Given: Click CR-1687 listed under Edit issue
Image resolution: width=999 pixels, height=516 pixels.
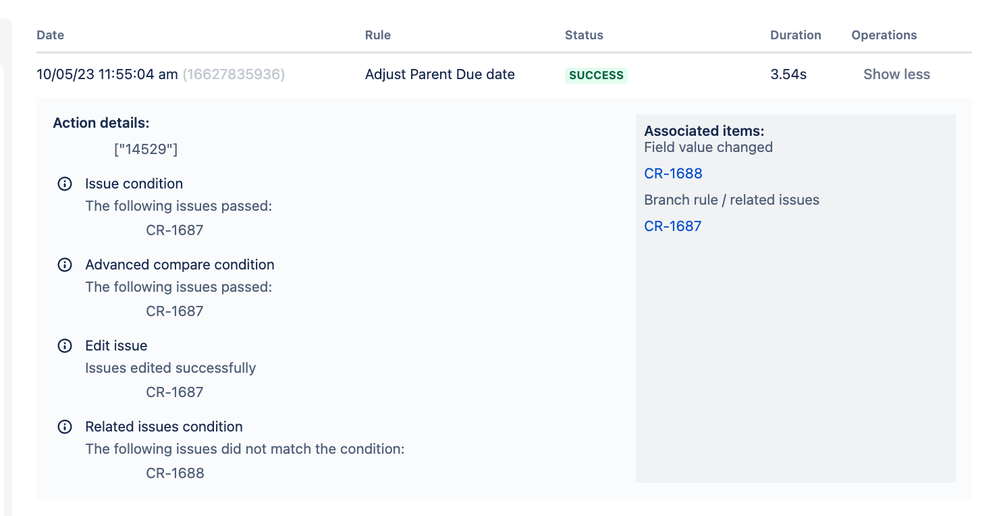Looking at the screenshot, I should click(x=175, y=392).
